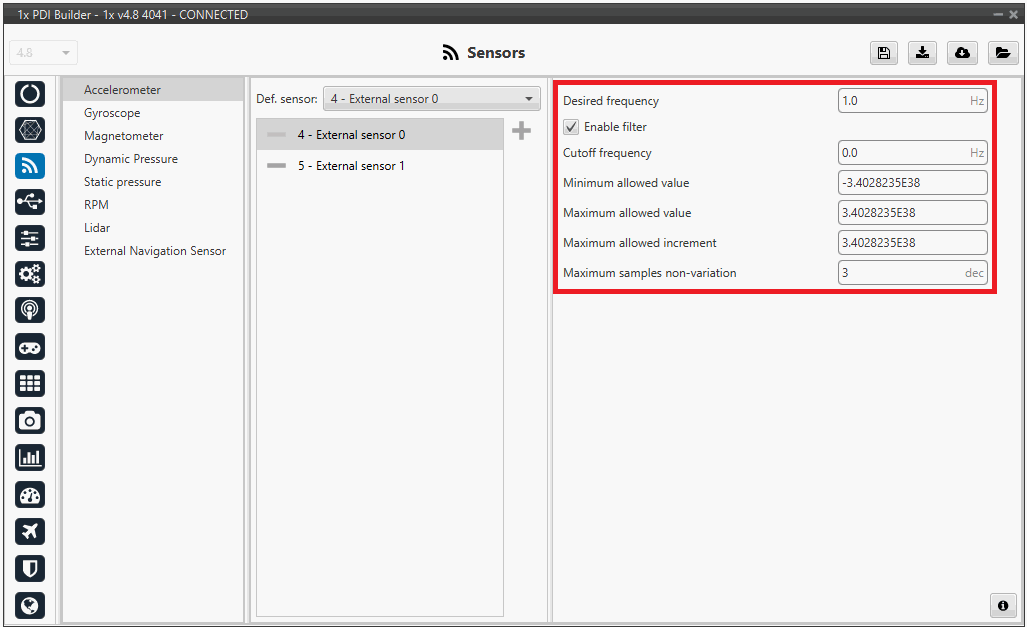Toggle the Enable filter checkbox
Viewport: 1027px width, 627px height.
tap(571, 127)
